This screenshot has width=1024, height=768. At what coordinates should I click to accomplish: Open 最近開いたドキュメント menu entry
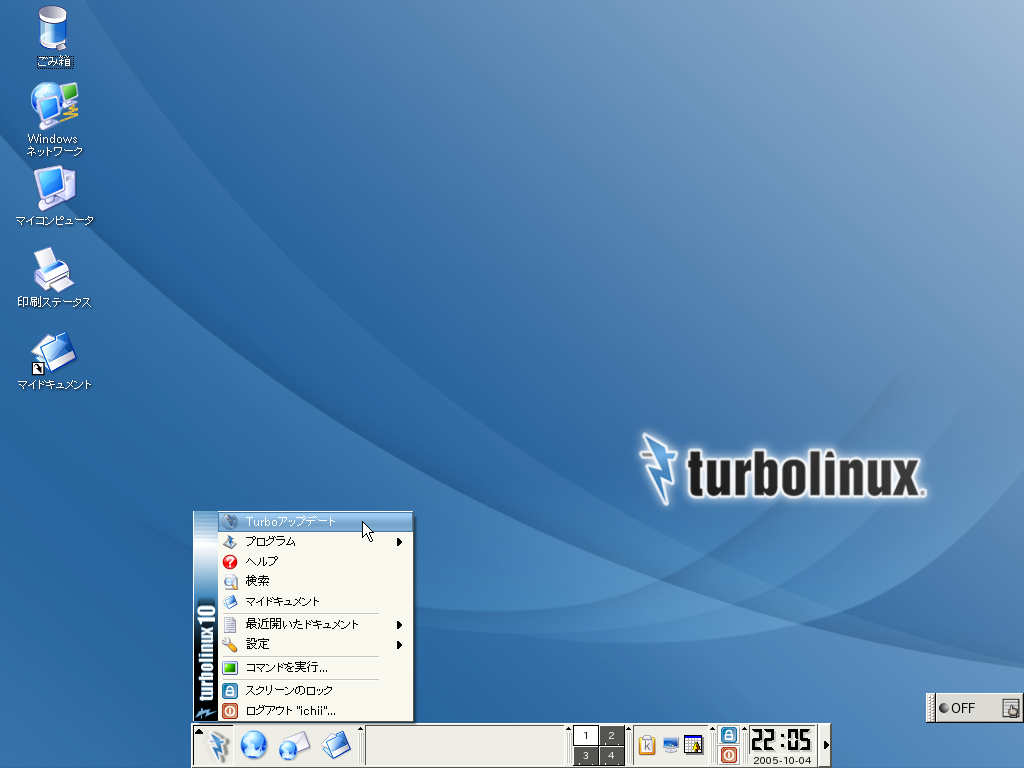[315, 624]
